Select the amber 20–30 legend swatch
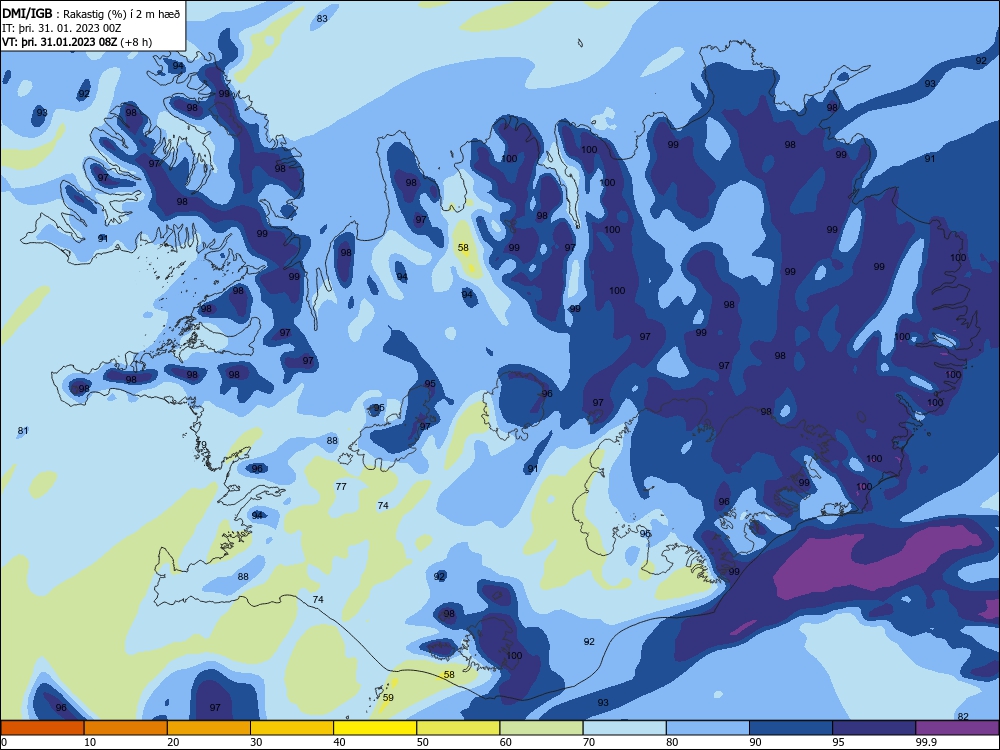 (209, 728)
